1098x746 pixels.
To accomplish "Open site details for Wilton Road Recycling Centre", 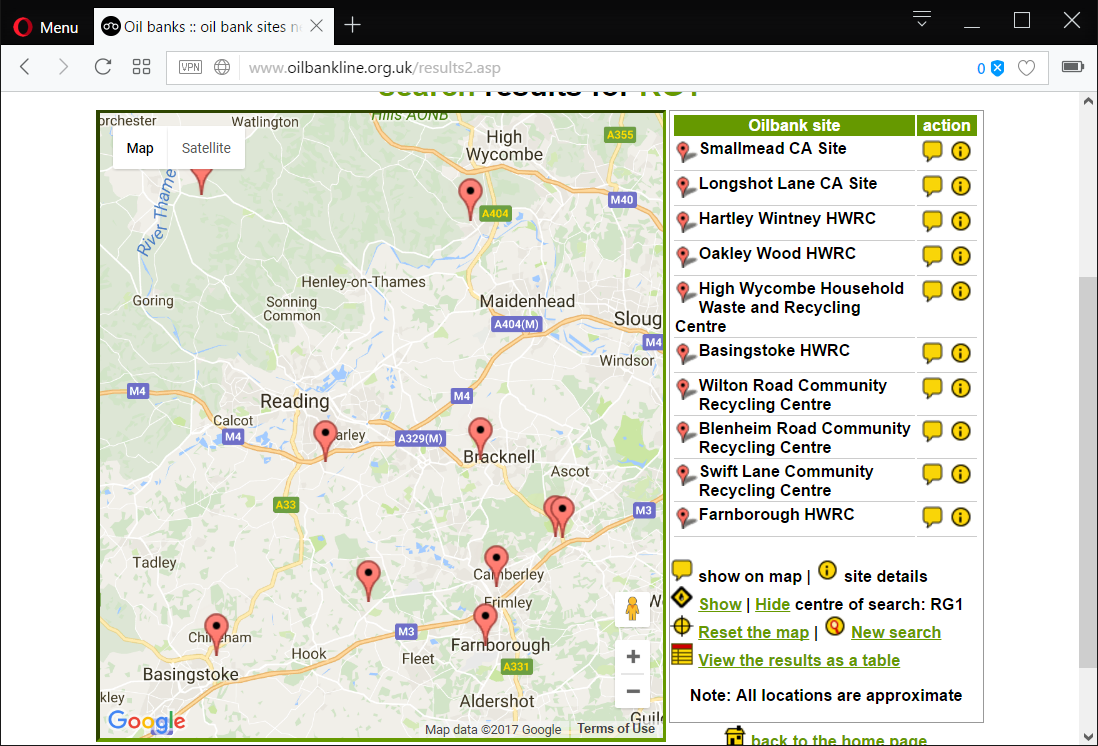I will click(x=961, y=387).
